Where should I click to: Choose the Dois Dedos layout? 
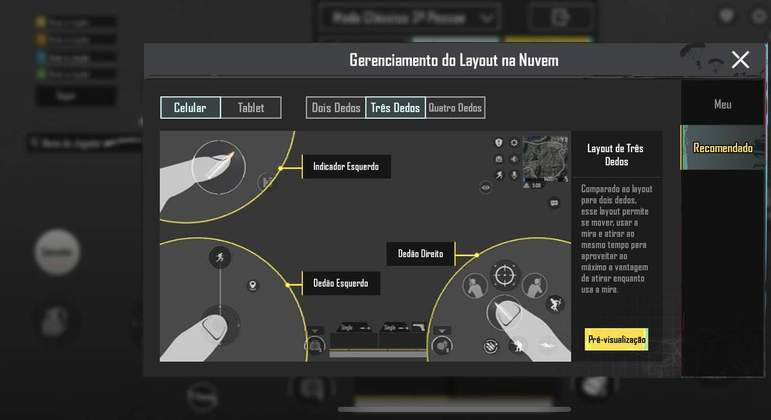click(336, 108)
